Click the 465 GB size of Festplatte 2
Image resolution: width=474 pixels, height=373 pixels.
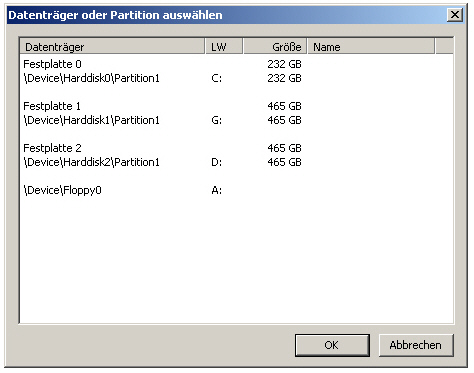[284, 148]
